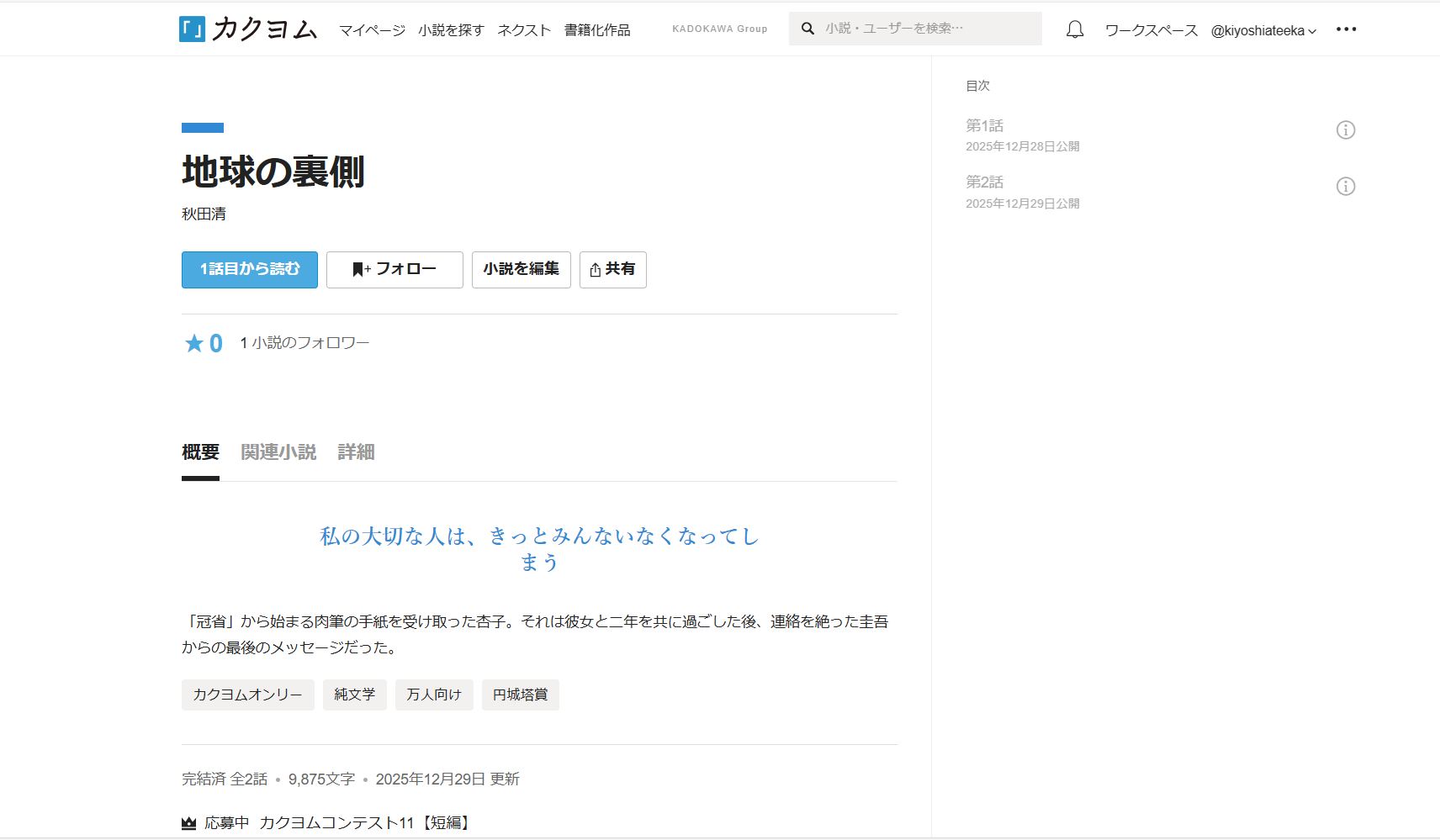Click the crown contest icon
1440x840 pixels.
(x=189, y=823)
